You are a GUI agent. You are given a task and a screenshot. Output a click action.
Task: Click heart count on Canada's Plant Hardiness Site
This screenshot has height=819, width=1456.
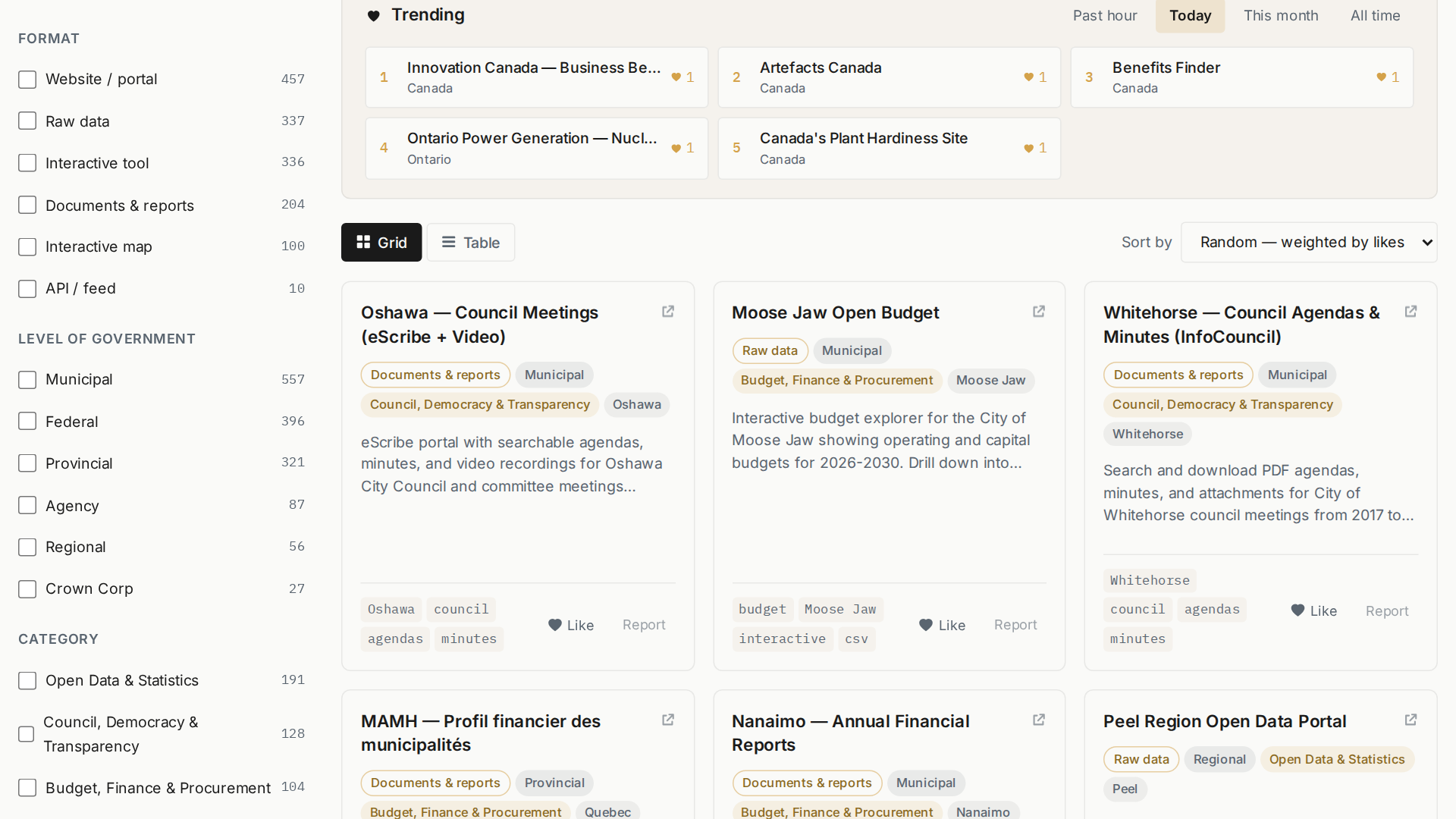[x=1035, y=148]
